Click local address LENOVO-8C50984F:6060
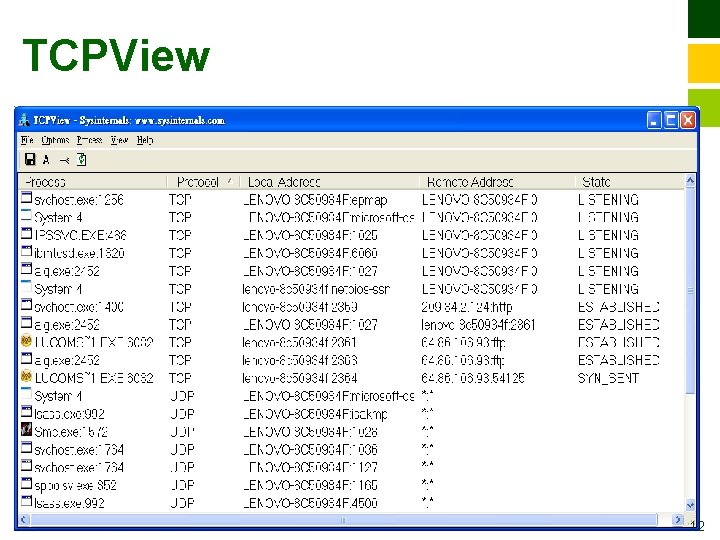This screenshot has height=540, width=720. click(x=310, y=253)
